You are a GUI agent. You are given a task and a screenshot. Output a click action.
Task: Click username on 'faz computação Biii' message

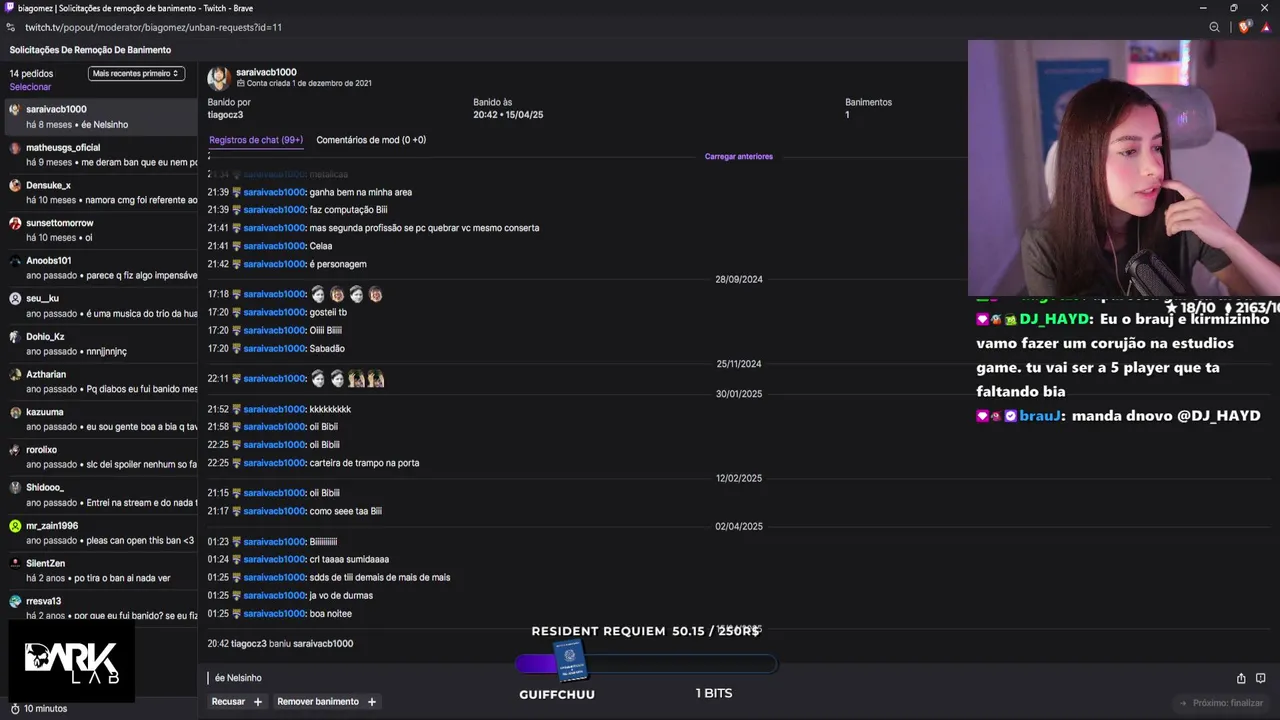pyautogui.click(x=274, y=210)
